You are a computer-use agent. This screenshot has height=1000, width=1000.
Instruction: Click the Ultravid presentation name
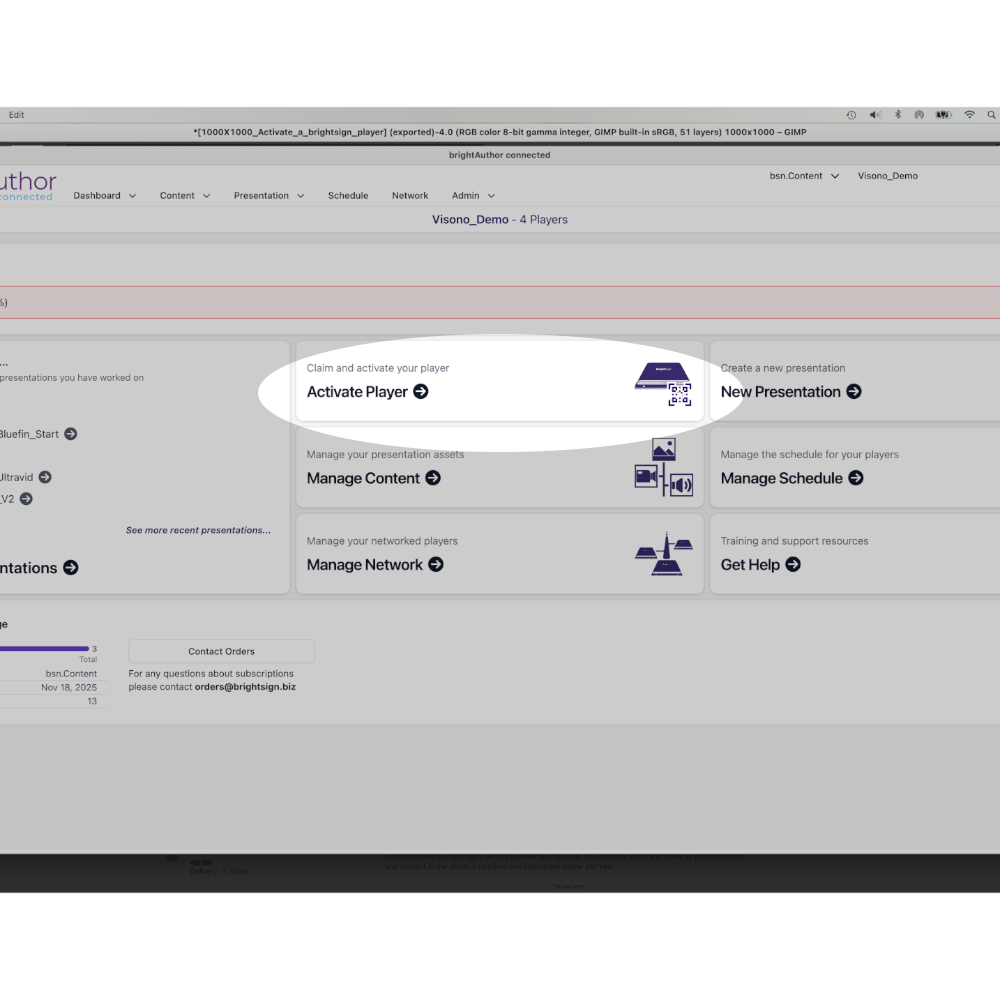(x=17, y=477)
